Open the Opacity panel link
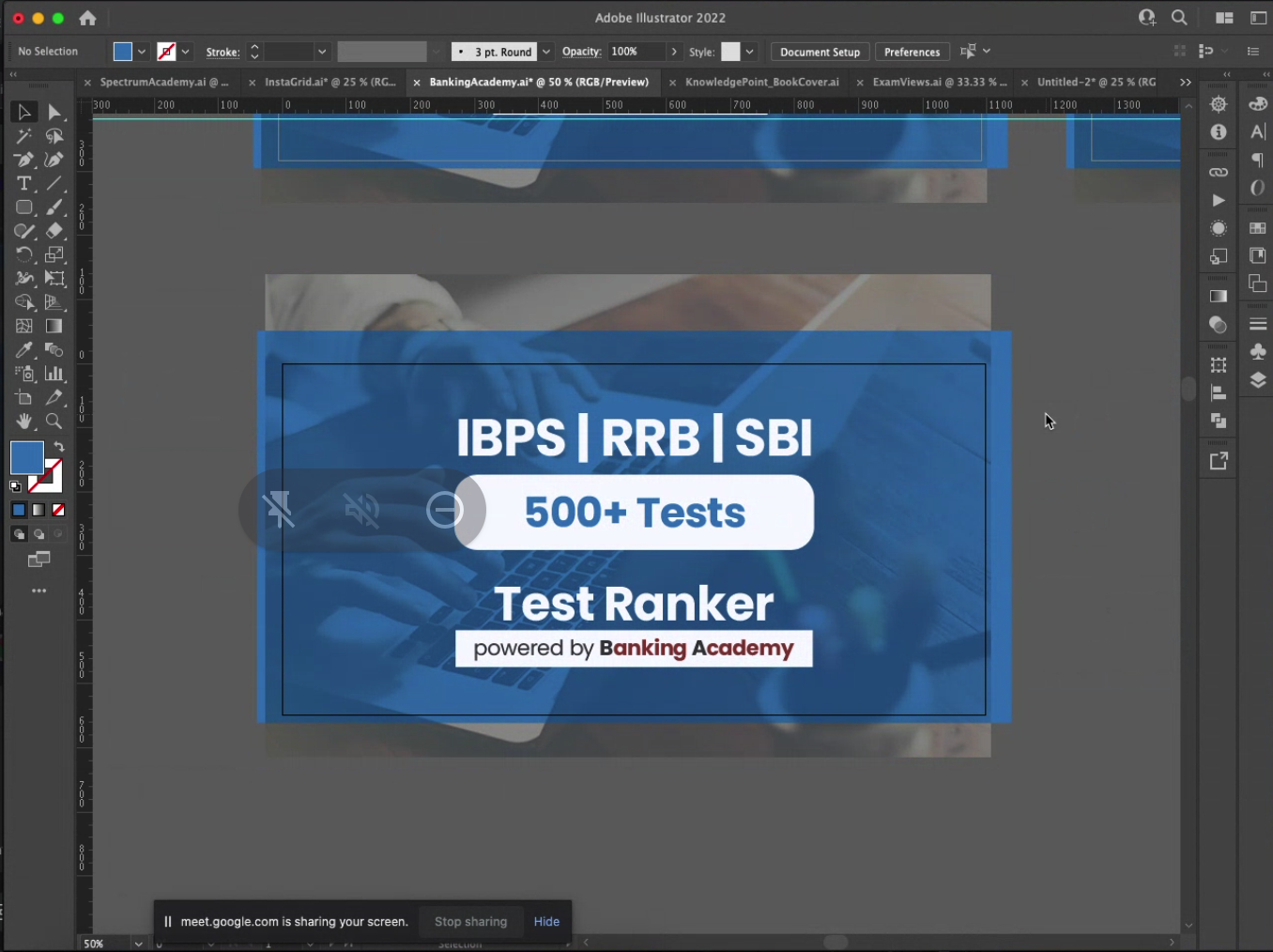 [581, 52]
